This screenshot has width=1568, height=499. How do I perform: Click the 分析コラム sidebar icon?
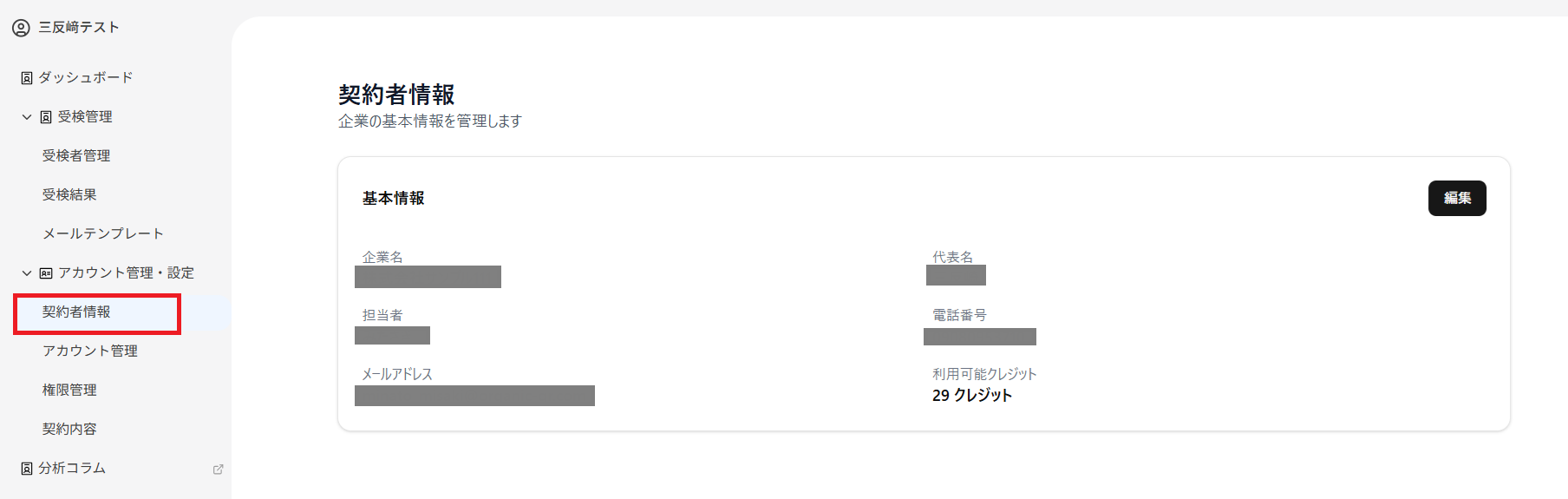27,469
